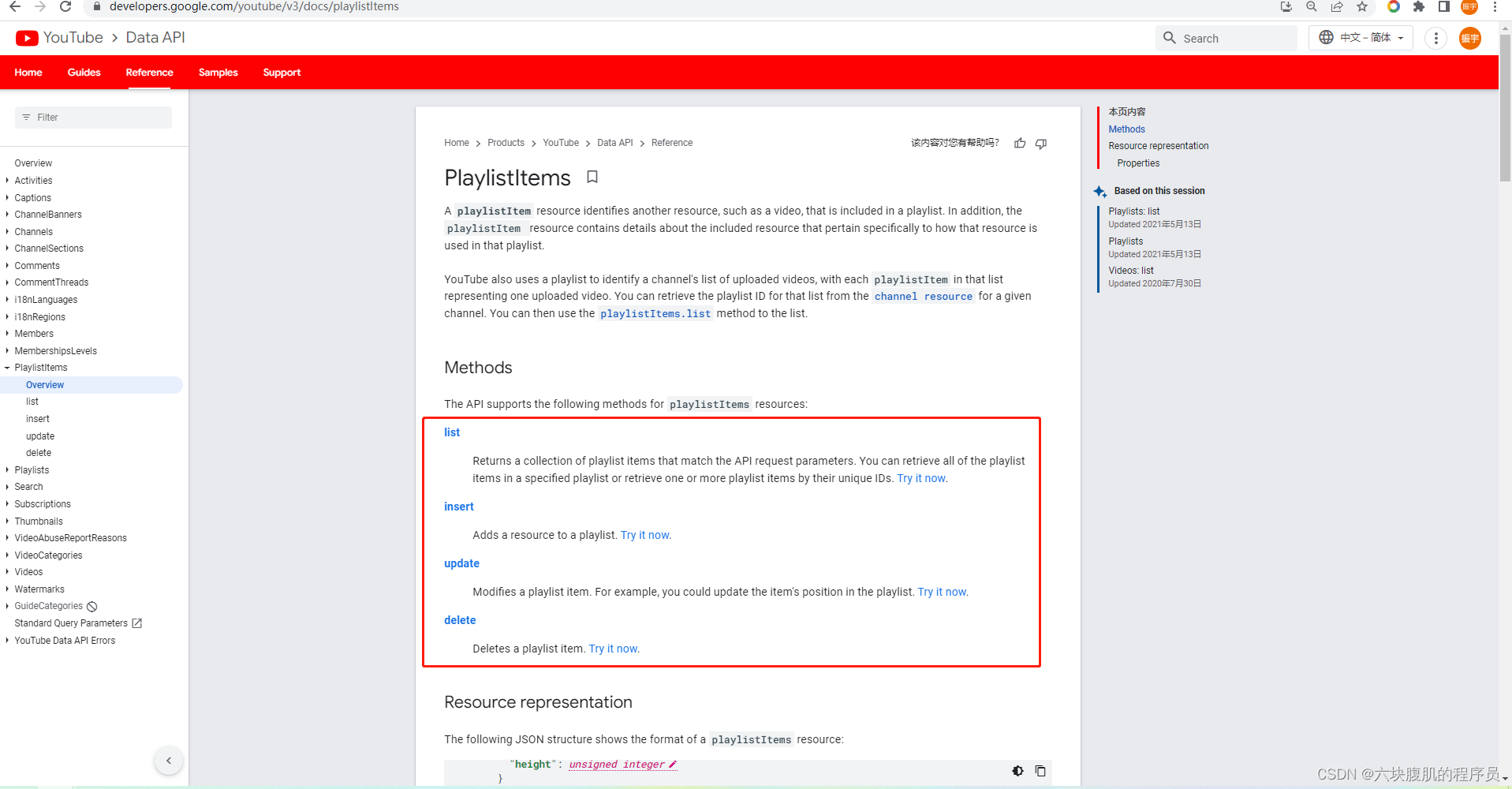Open the channel resource code link

[924, 297]
